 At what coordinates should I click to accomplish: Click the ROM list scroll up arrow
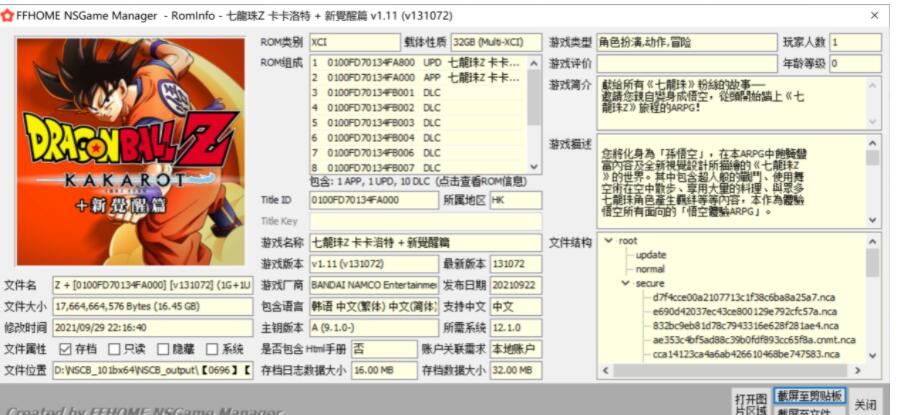[534, 63]
